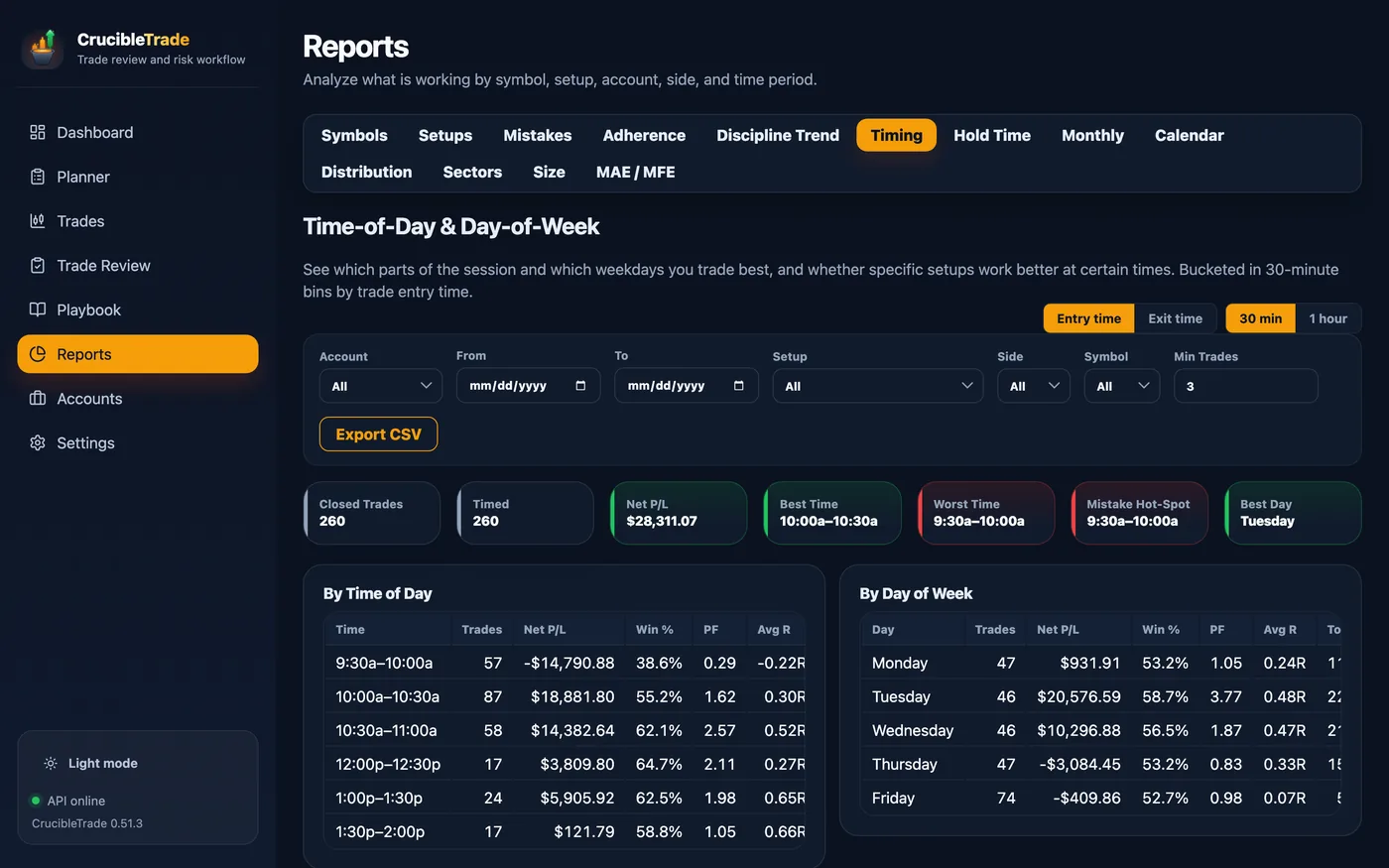Open the MAE / MFE report tab

coord(635,172)
